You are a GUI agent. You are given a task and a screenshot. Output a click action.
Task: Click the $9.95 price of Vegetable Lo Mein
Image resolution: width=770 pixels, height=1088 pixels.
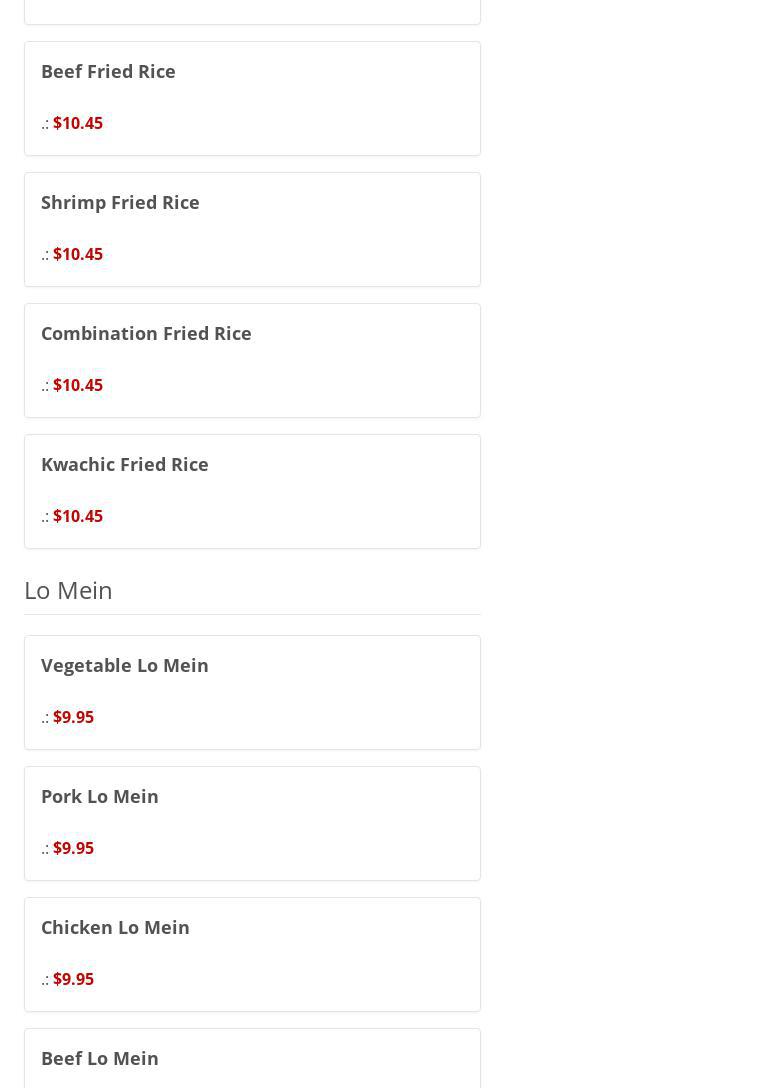point(73,717)
